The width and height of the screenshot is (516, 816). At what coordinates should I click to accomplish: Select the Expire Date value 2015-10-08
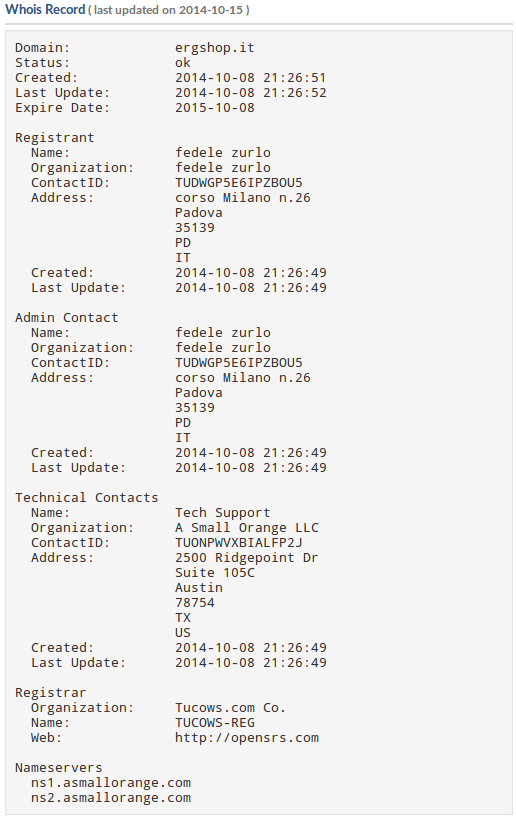point(215,108)
